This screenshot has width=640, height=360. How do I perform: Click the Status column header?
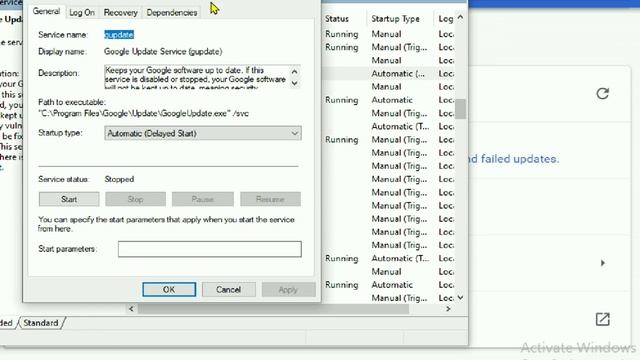tap(337, 19)
